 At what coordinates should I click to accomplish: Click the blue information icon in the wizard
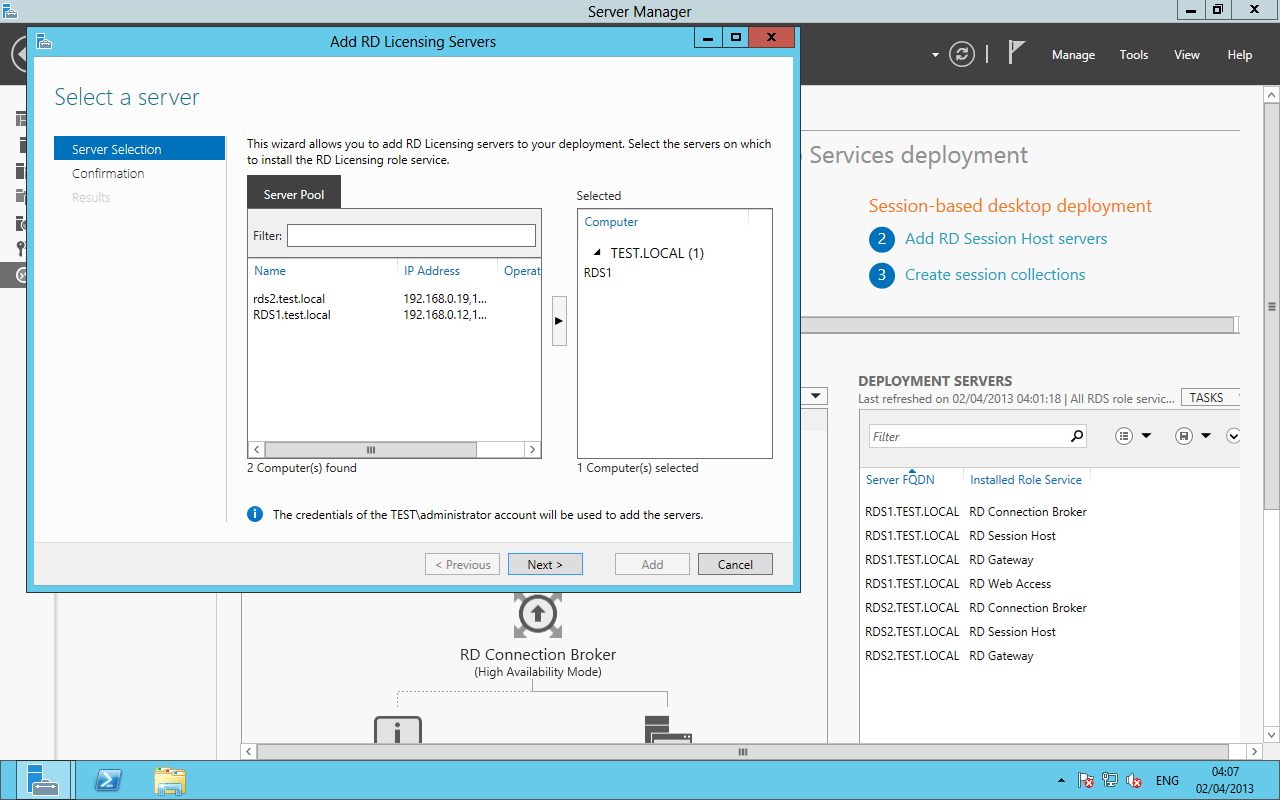[x=255, y=514]
